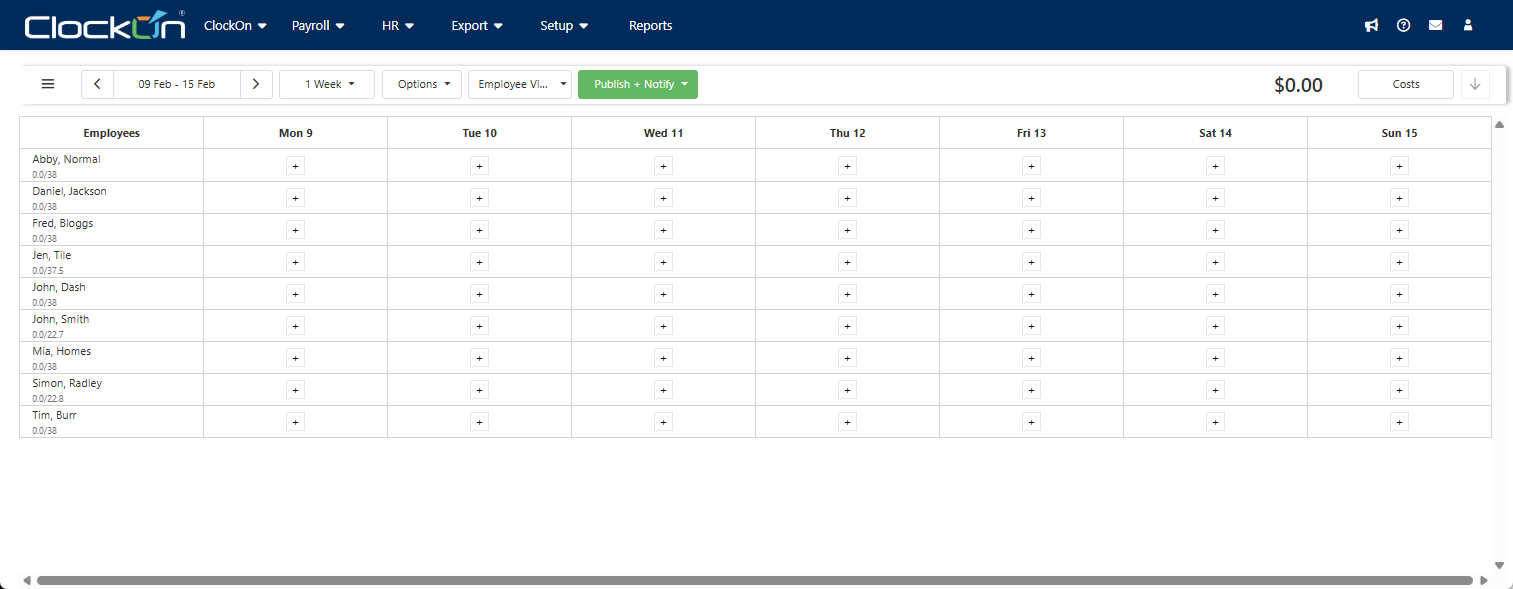The width and height of the screenshot is (1513, 589).
Task: Click the 09 Feb - 15 Feb date range
Action: pyautogui.click(x=177, y=84)
